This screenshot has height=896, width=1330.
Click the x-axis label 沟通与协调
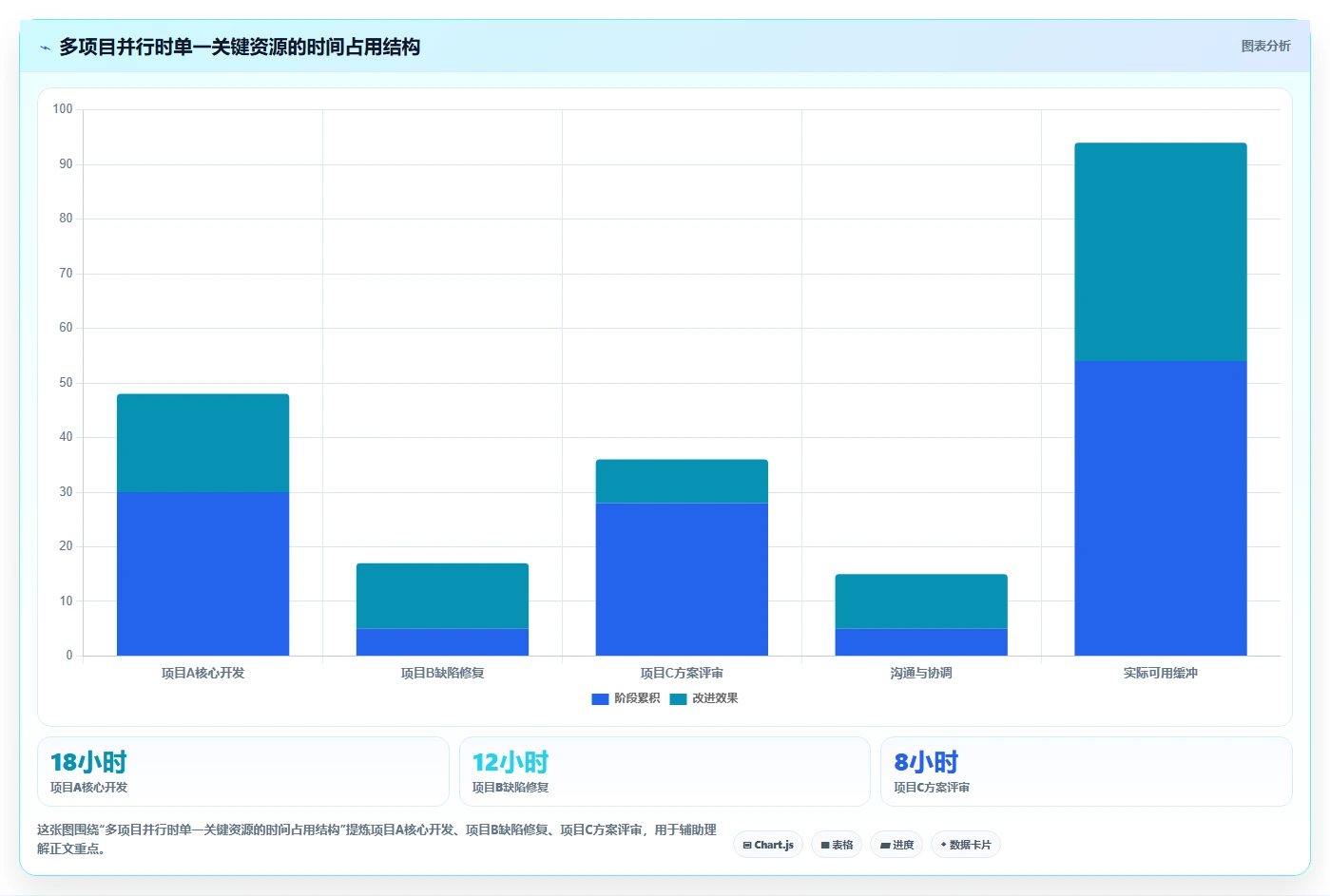tap(921, 673)
